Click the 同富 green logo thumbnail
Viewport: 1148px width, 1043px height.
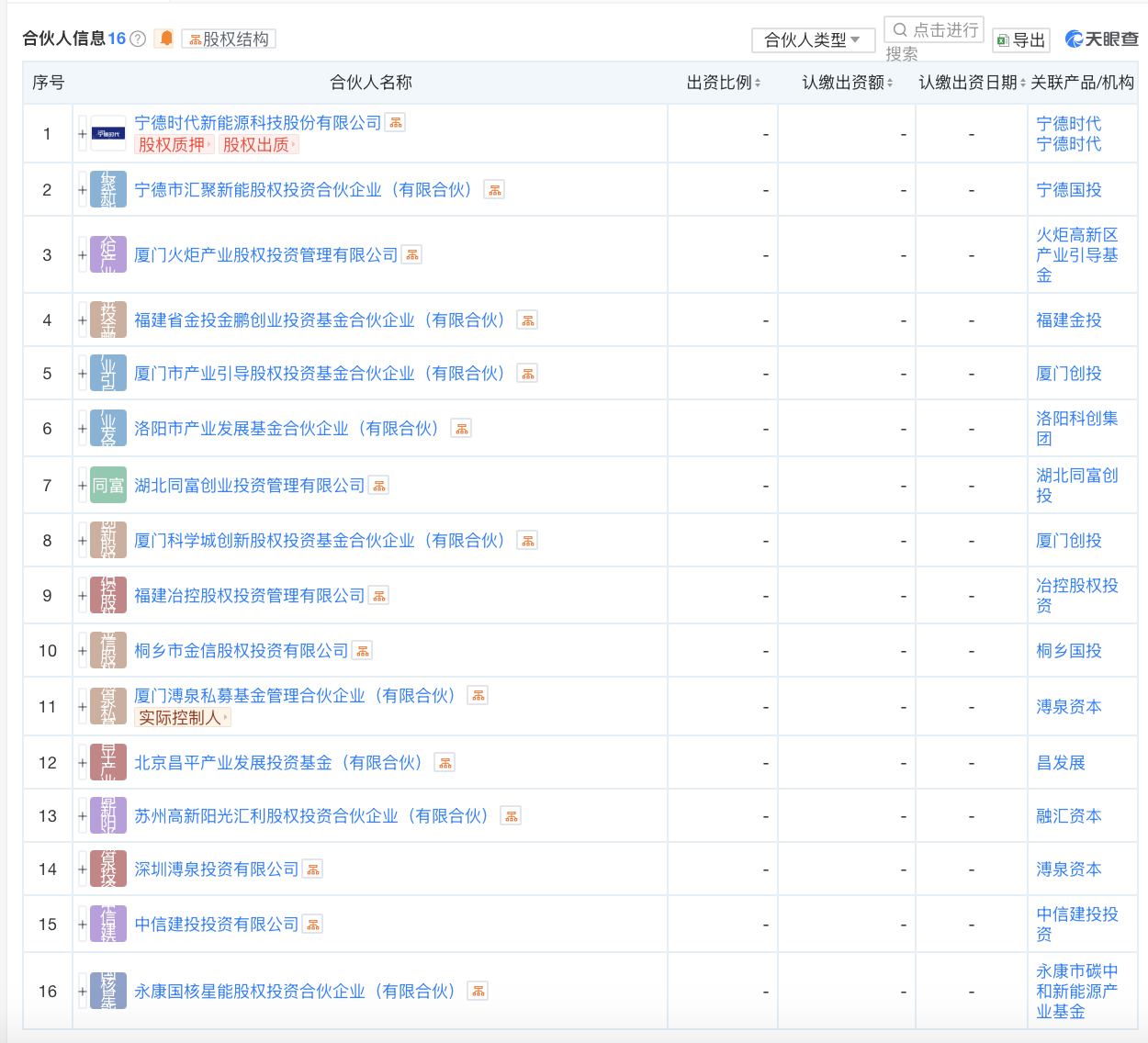(x=108, y=486)
